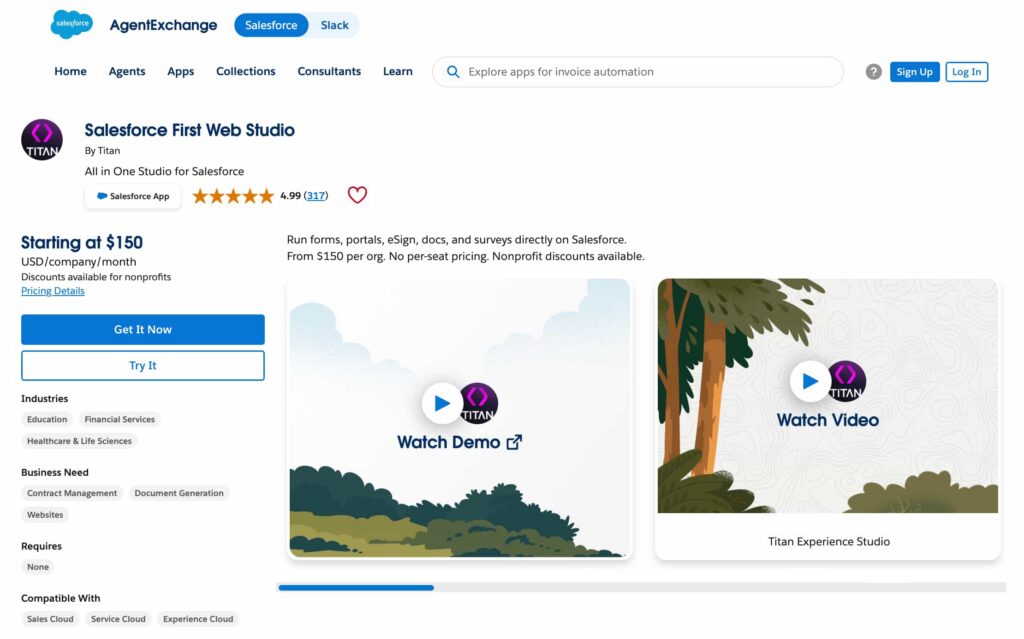This screenshot has height=639, width=1024.
Task: Click the Salesforce cloud logo
Action: click(72, 24)
